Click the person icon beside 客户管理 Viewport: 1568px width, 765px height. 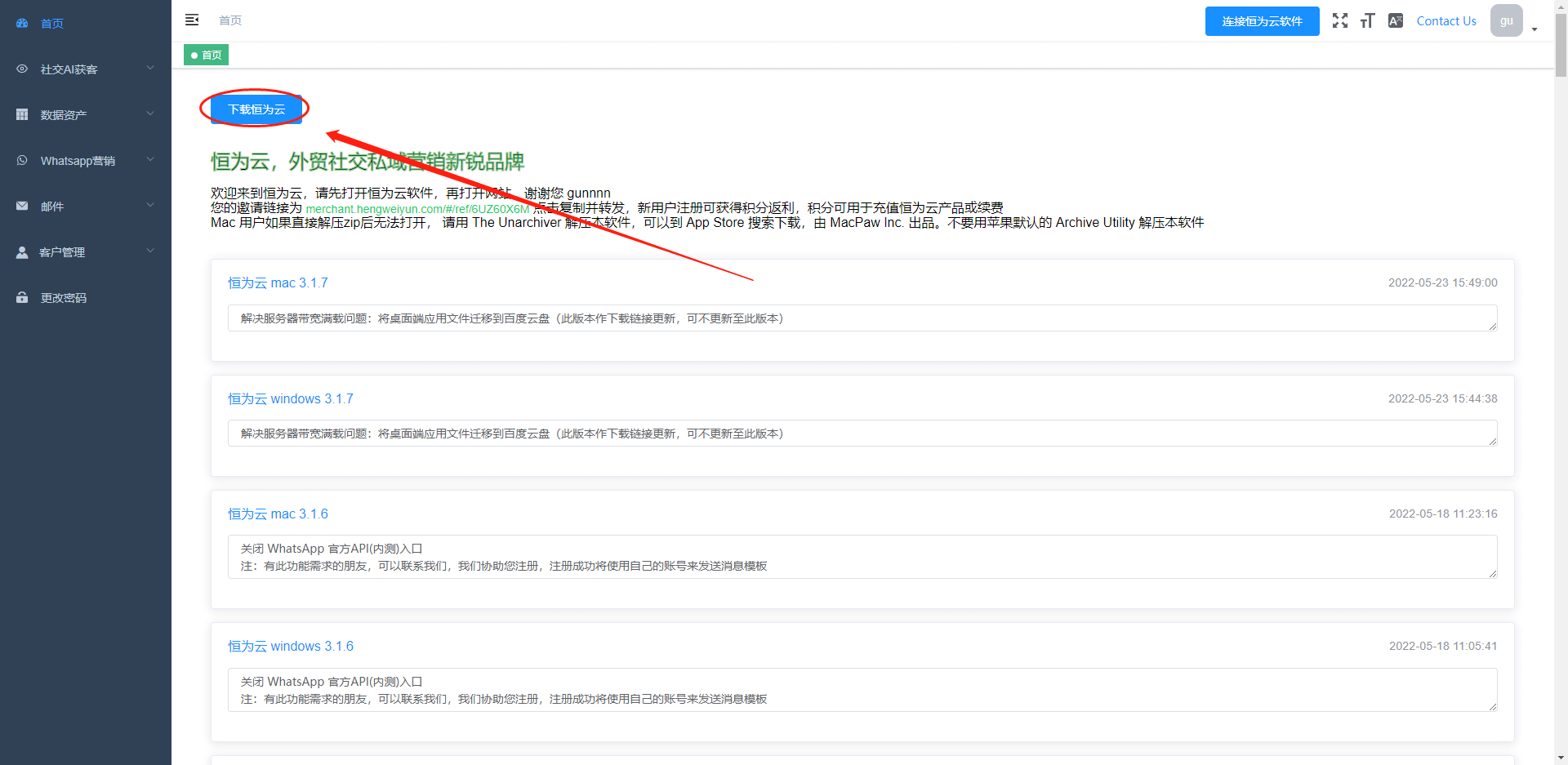pos(22,252)
